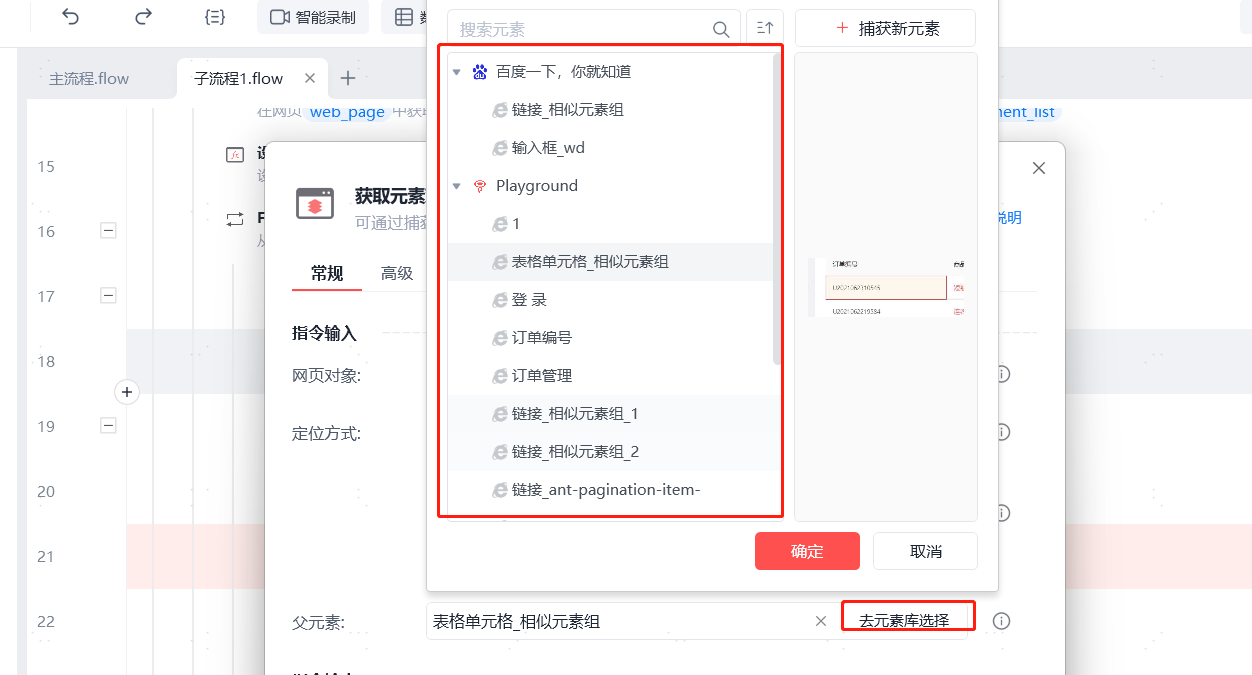
Task: Click the redo arrow icon
Action: [x=143, y=16]
